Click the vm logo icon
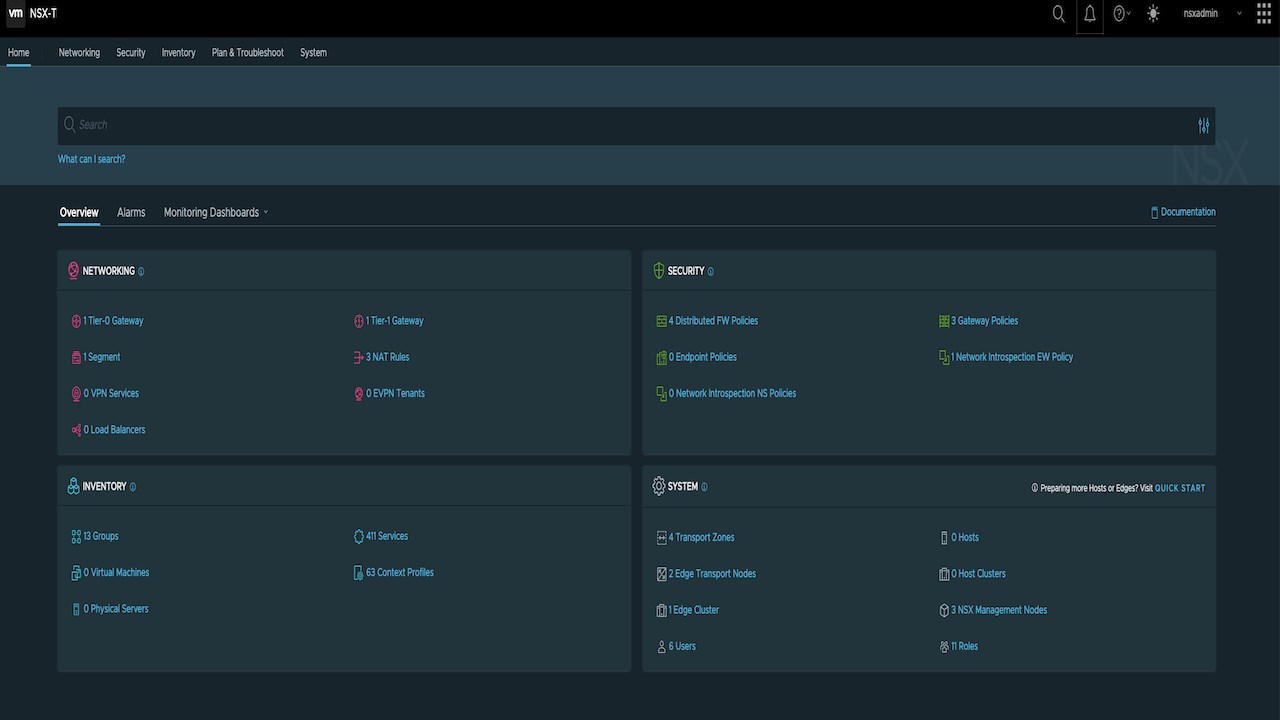 pyautogui.click(x=16, y=14)
